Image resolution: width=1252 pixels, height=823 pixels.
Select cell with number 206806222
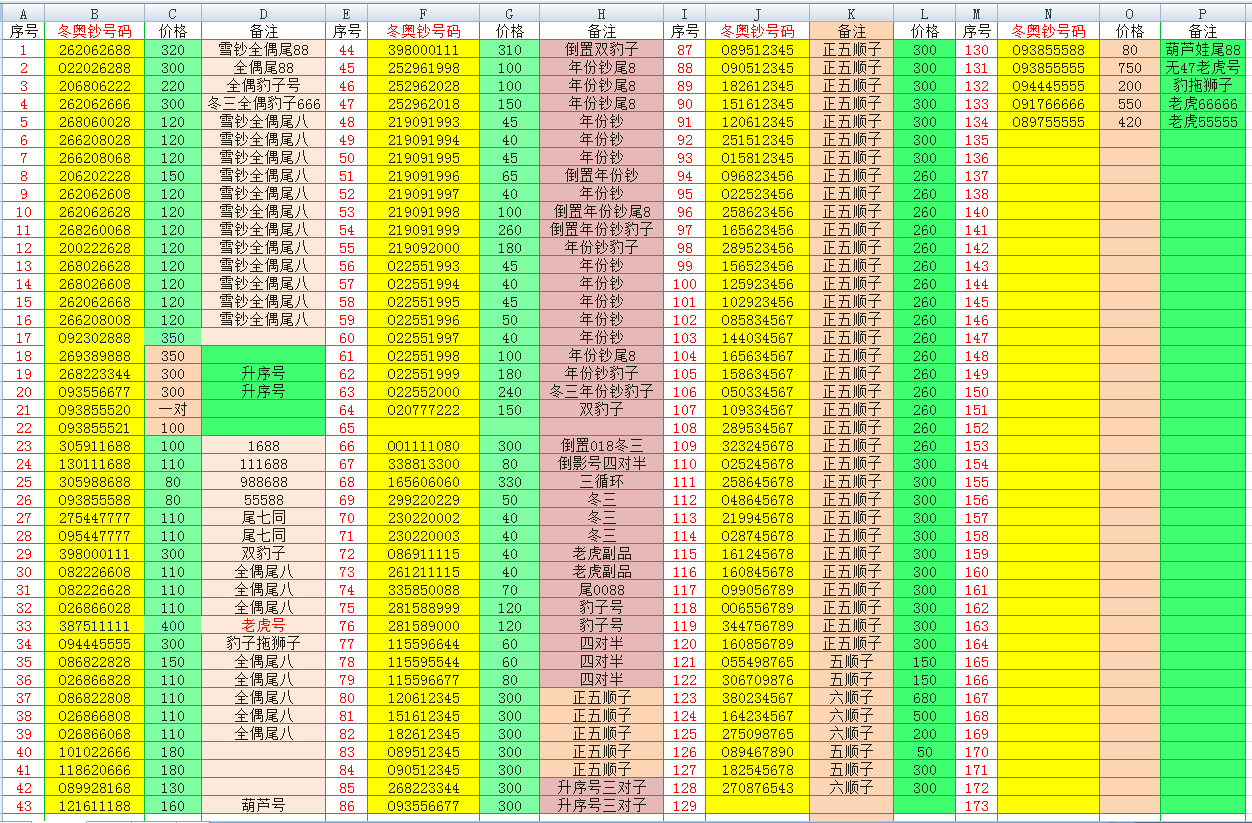[x=94, y=86]
